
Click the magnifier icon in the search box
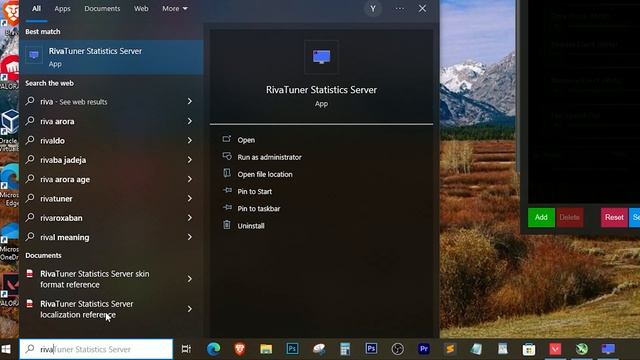(30, 349)
